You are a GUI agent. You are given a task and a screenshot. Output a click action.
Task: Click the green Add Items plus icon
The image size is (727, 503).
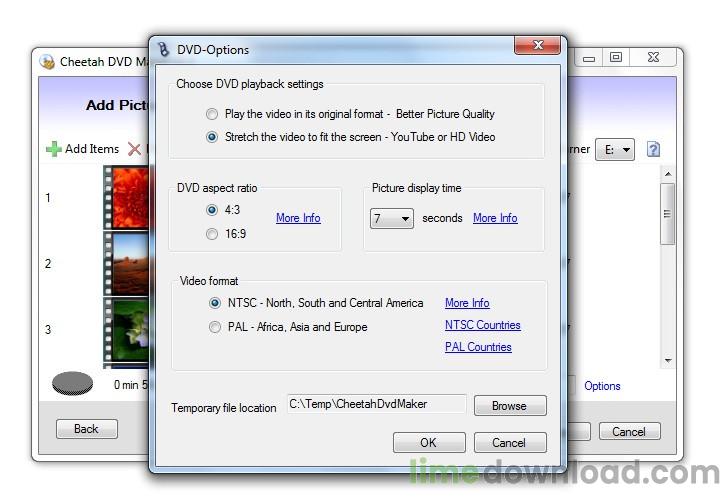[54, 149]
